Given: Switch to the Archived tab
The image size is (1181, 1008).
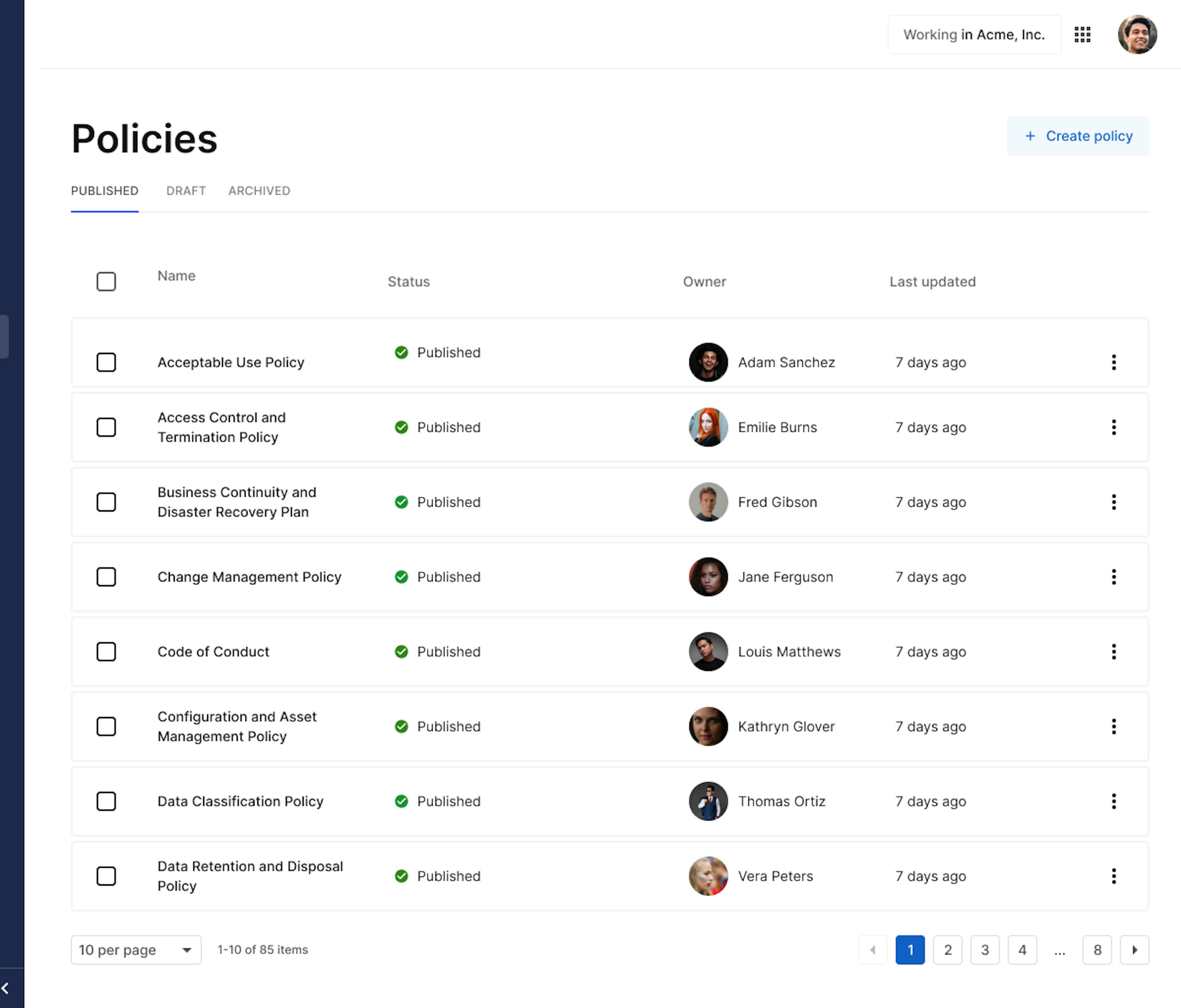Looking at the screenshot, I should point(259,191).
